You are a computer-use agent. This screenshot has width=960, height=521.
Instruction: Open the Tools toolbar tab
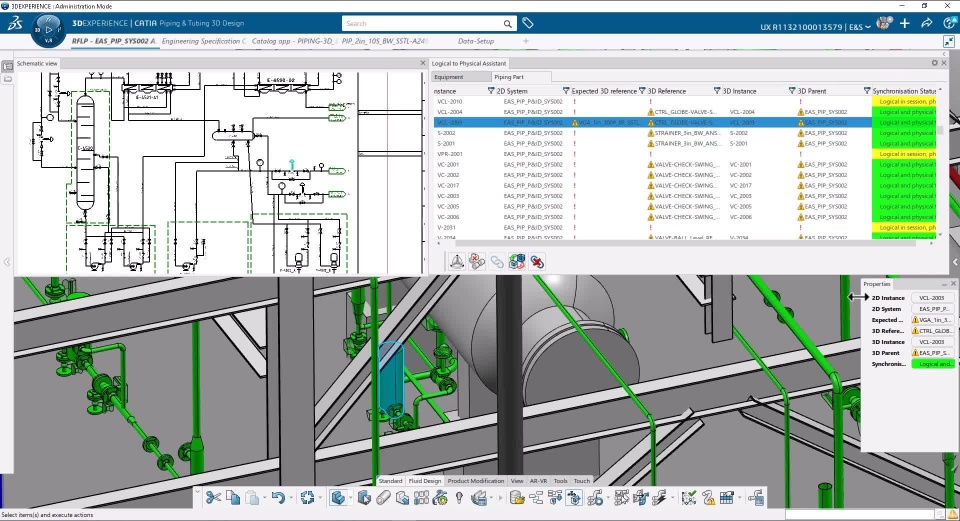pos(561,481)
